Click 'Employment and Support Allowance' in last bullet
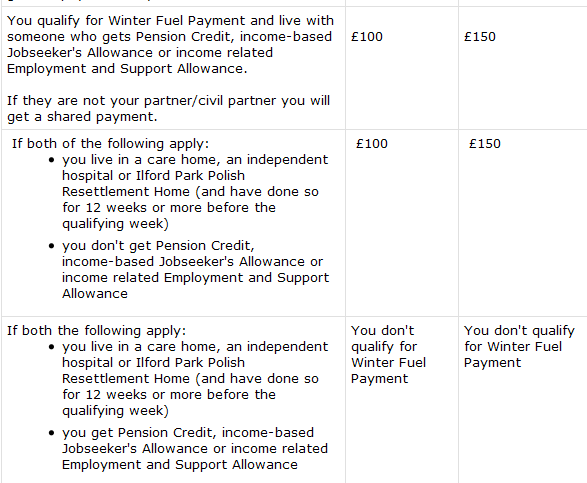Viewport: 587px width, 483px height. click(180, 465)
